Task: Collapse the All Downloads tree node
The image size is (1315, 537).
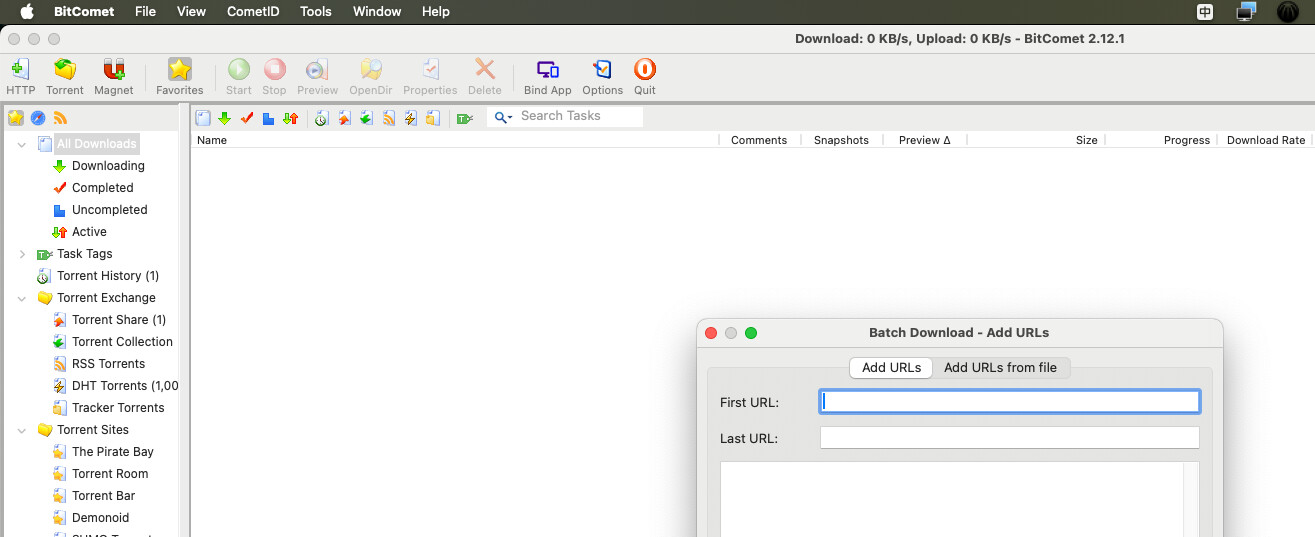Action: pos(22,144)
